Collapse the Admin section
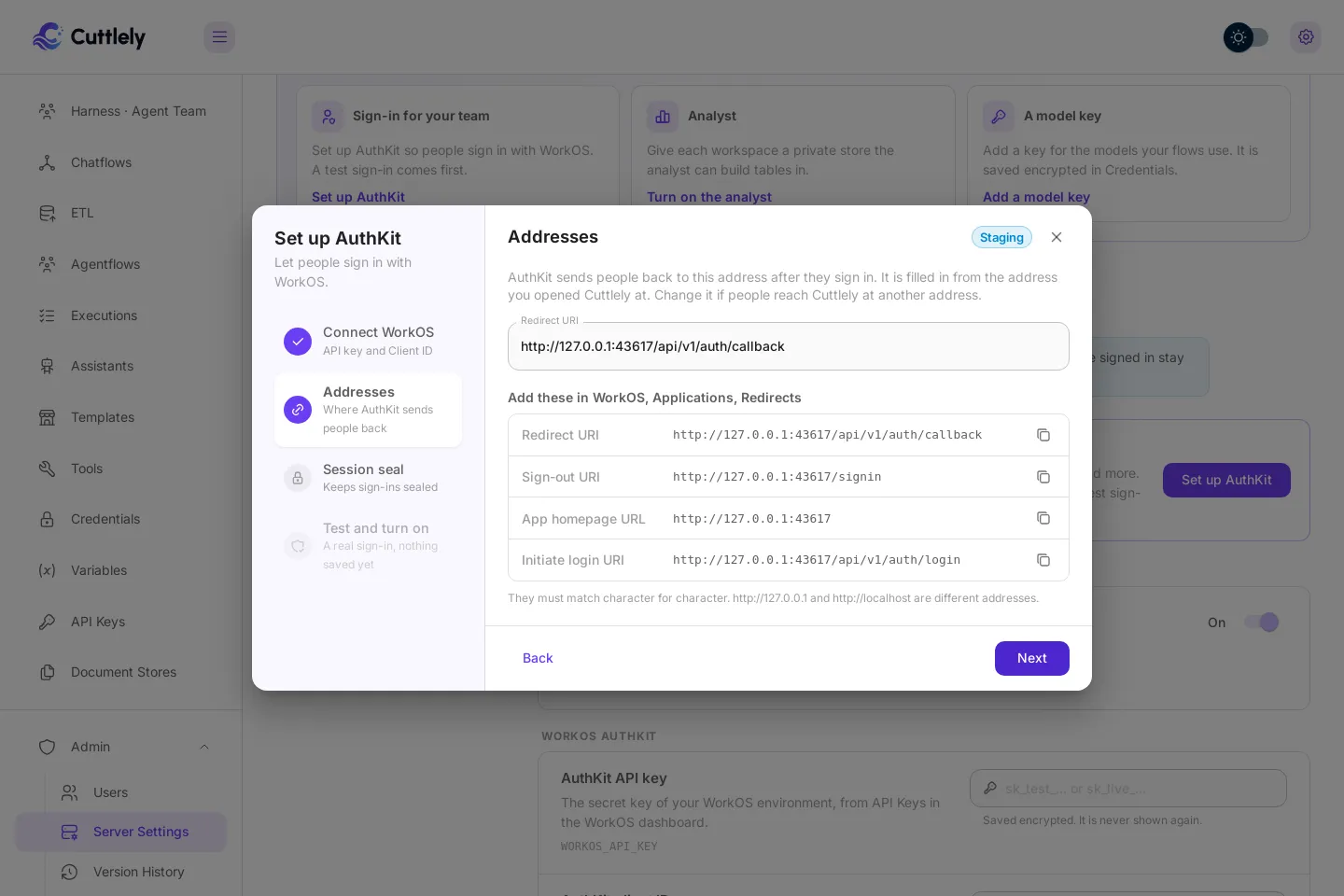 (204, 747)
